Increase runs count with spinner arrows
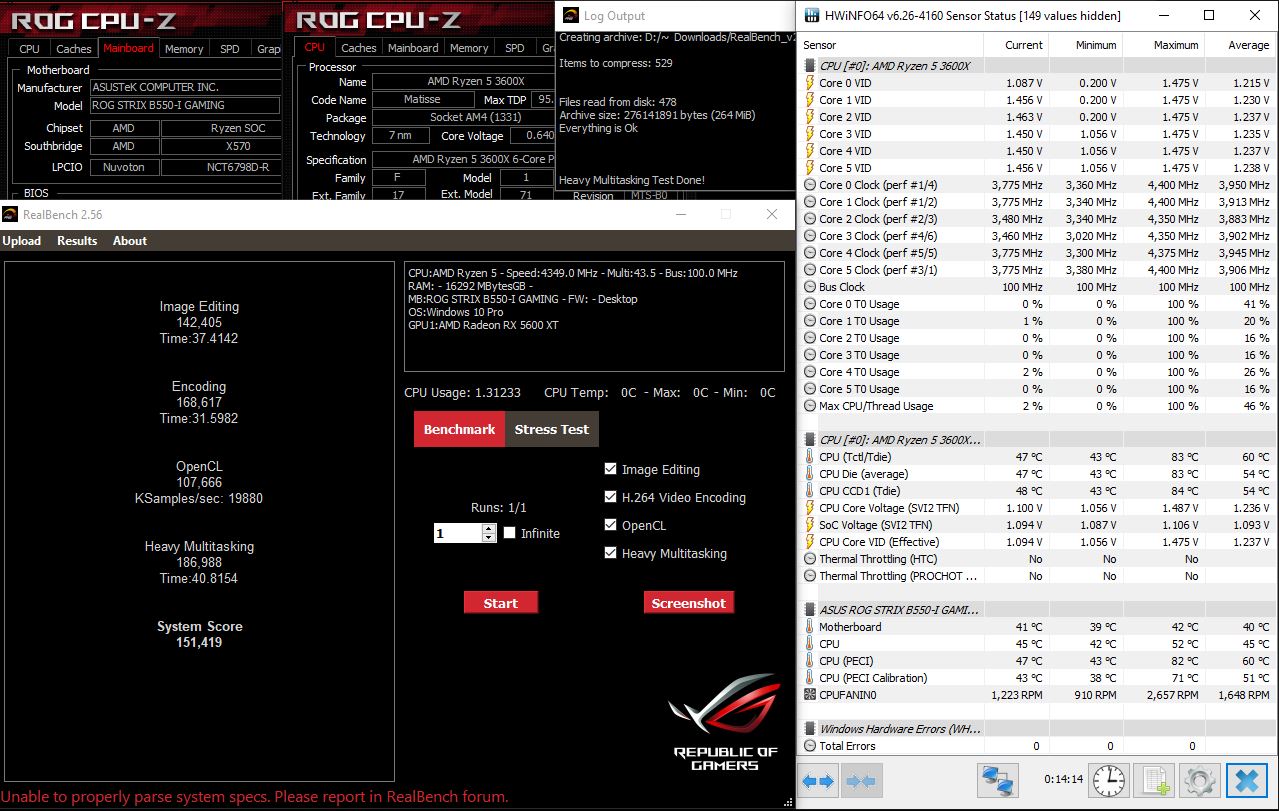This screenshot has height=811, width=1279. click(x=488, y=529)
